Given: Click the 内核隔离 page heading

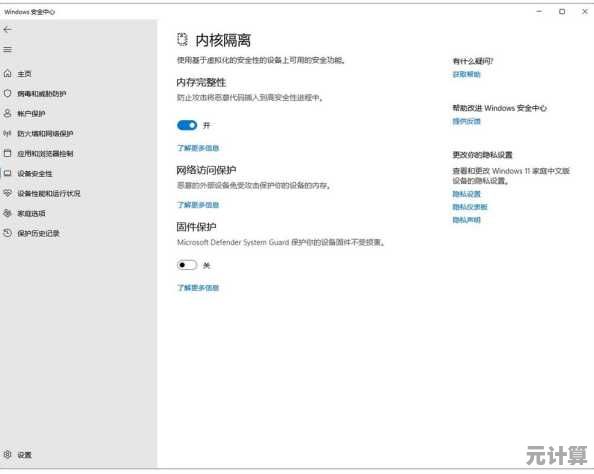Looking at the screenshot, I should click(223, 40).
